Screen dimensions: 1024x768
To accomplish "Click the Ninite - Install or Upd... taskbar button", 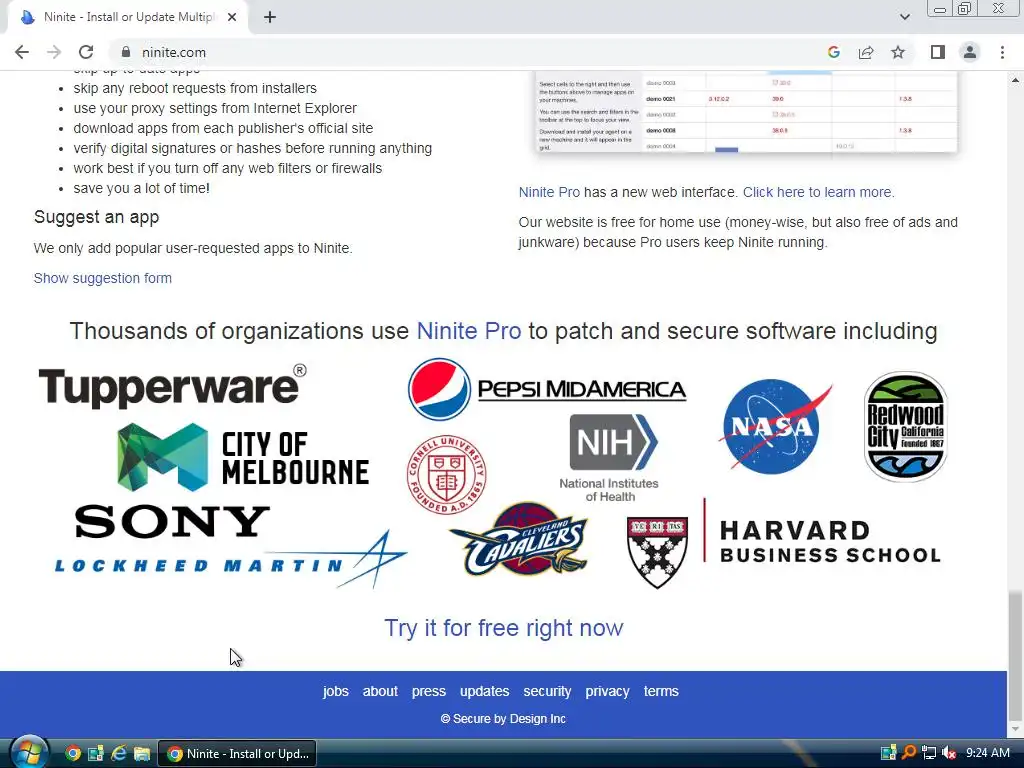I will pos(238,754).
